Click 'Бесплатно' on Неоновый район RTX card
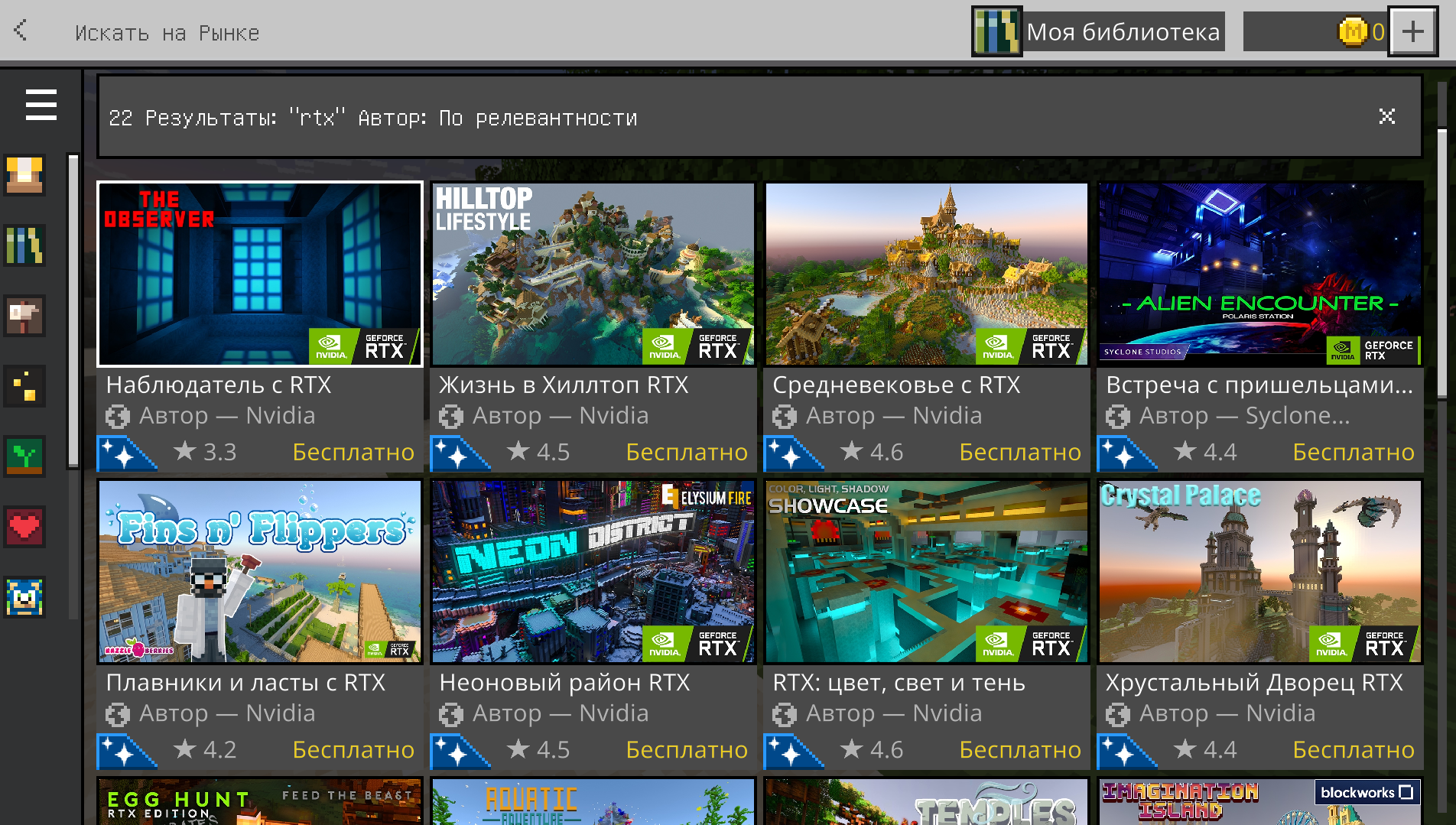This screenshot has width=1456, height=825. [687, 749]
